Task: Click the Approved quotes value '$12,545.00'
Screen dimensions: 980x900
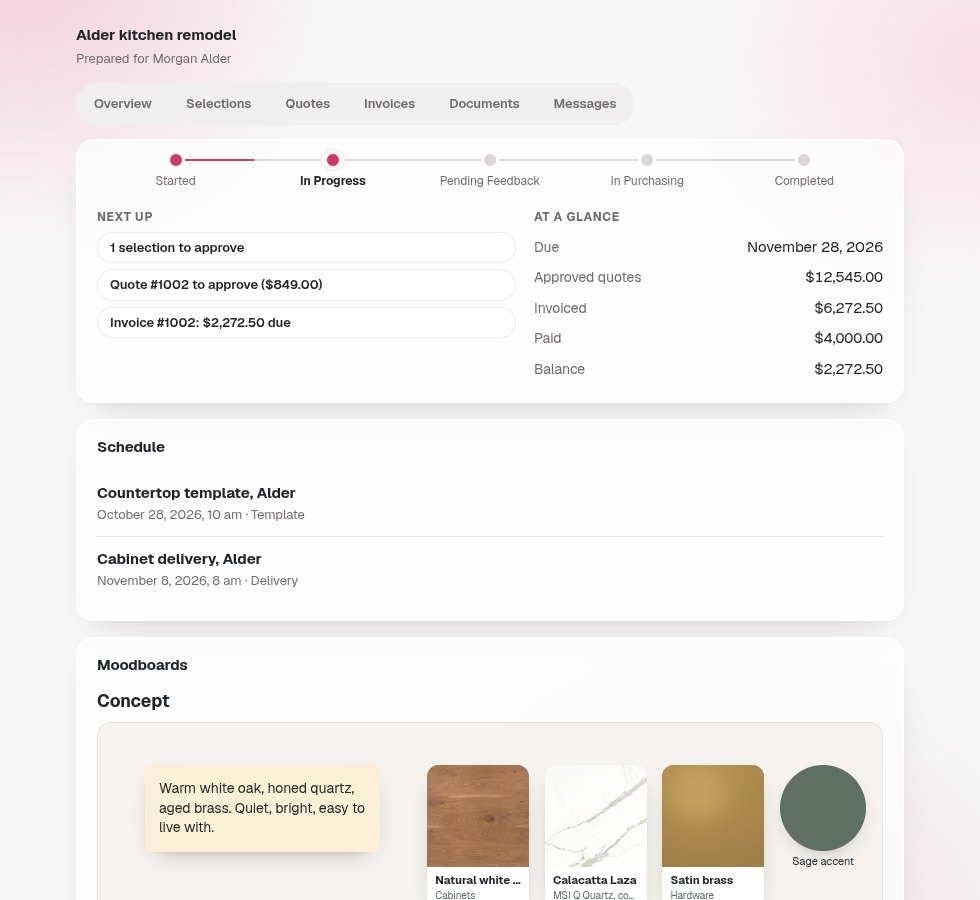Action: (x=844, y=277)
